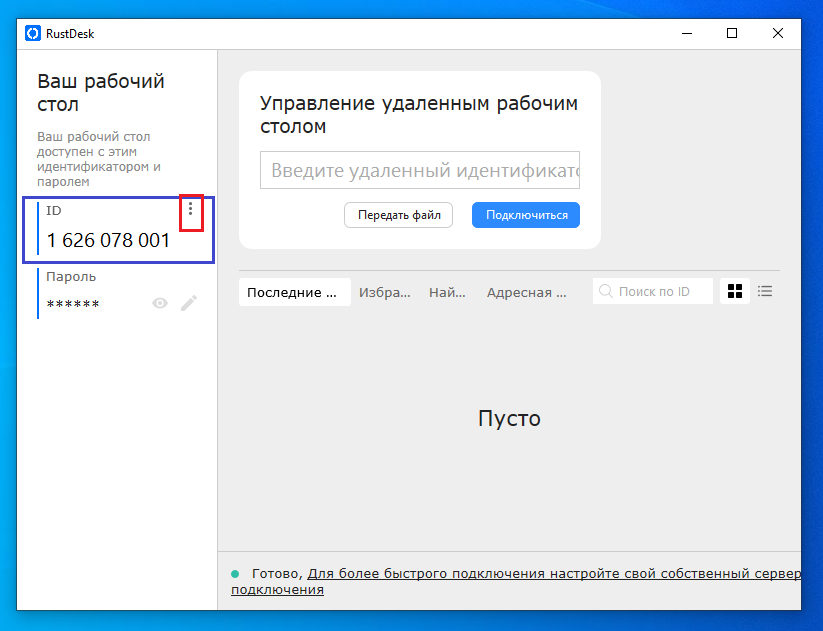
Task: Switch to the Последние tab
Action: click(x=294, y=291)
